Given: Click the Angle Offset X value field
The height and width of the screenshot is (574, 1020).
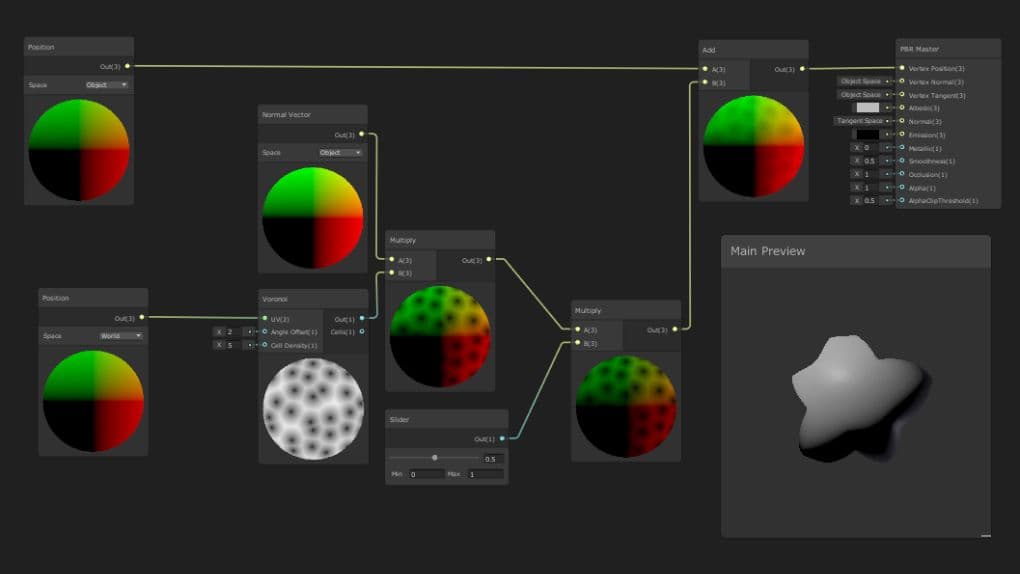Looking at the screenshot, I should (233, 332).
